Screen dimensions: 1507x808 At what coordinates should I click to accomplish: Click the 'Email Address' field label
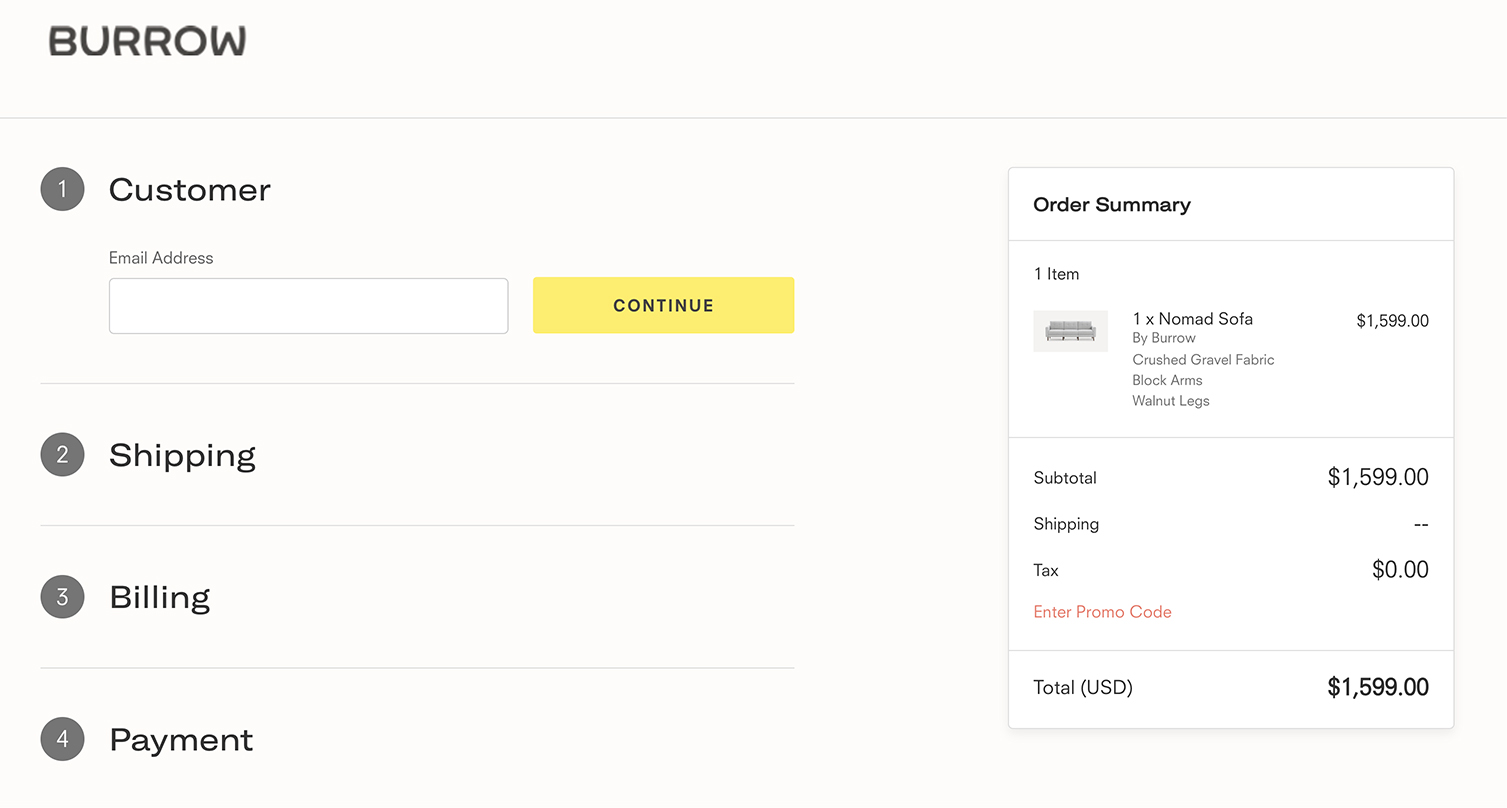click(x=161, y=258)
